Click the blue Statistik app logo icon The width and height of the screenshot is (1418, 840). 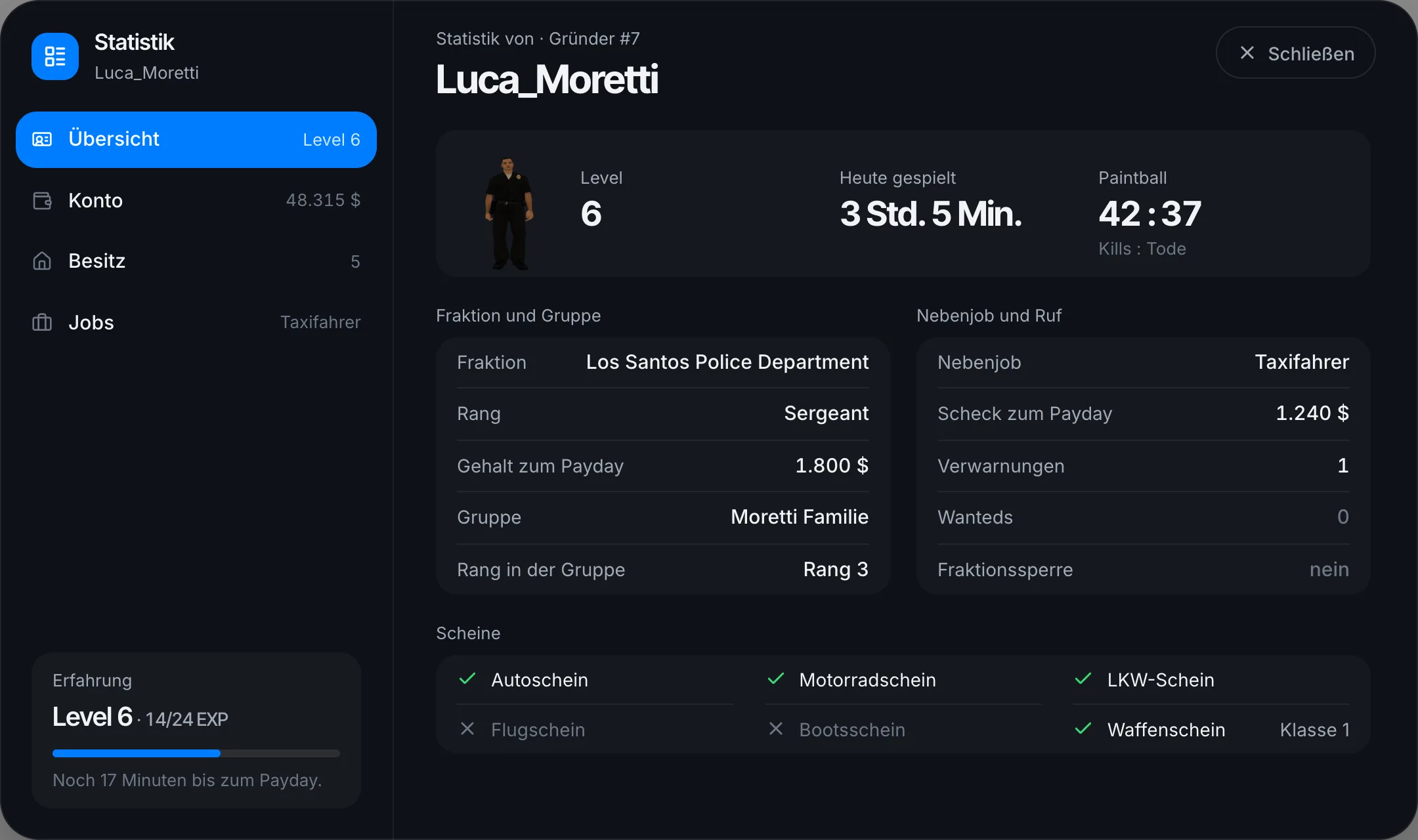(x=55, y=56)
